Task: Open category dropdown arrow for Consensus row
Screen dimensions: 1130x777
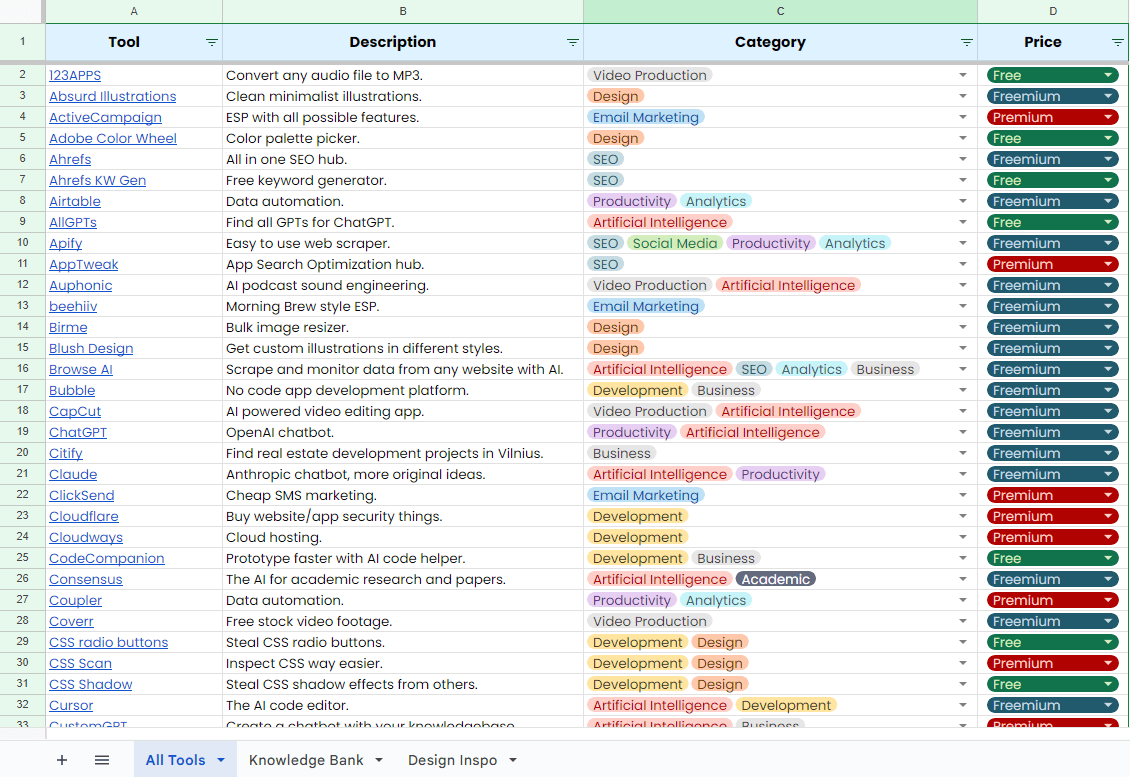Action: point(963,579)
